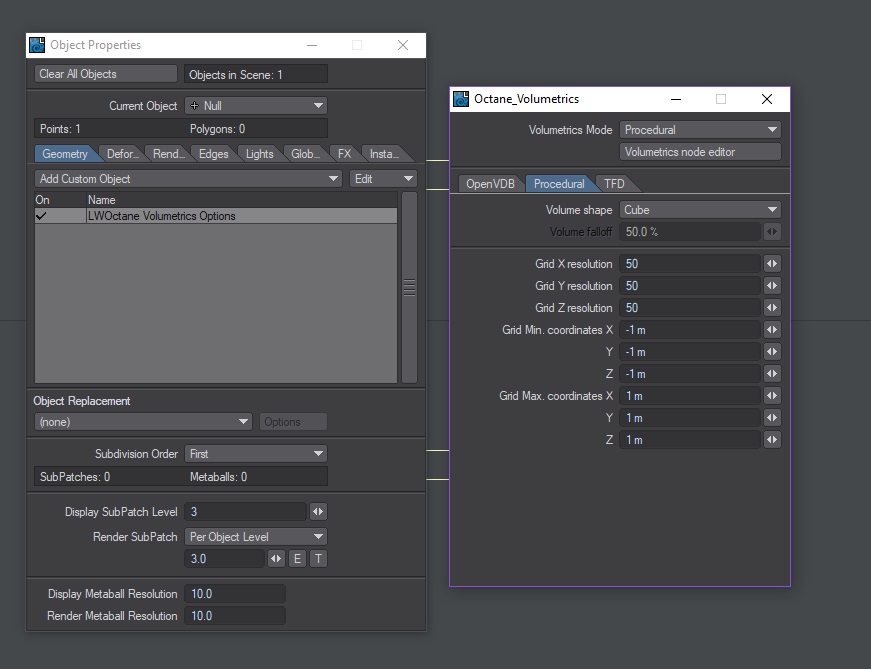Click the Grid Z resolution input field
871x669 pixels.
tap(689, 308)
